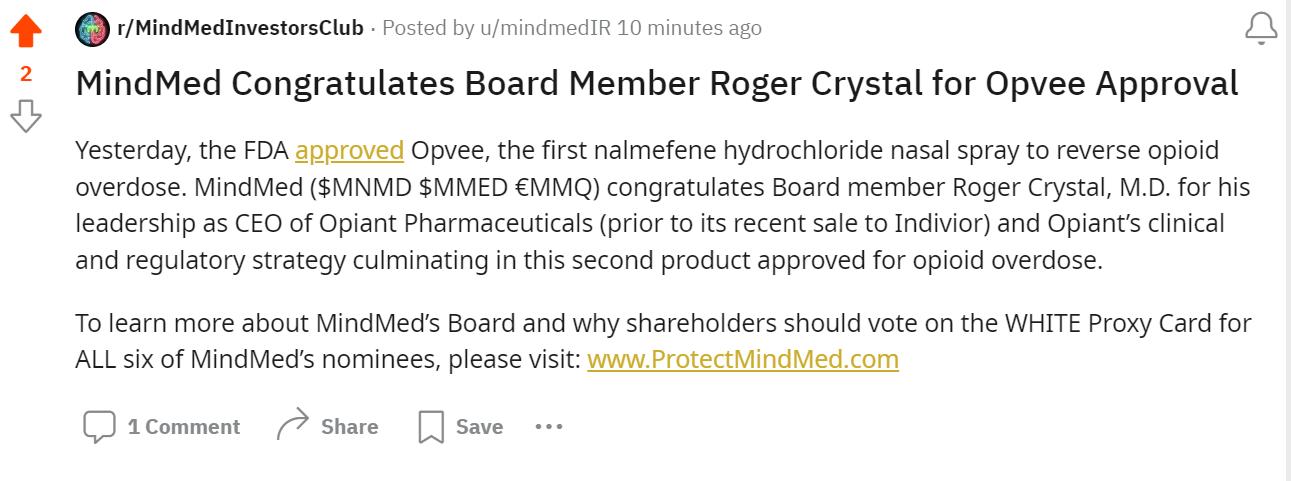The width and height of the screenshot is (1291, 481).
Task: Click the share arrow icon
Action: point(292,426)
